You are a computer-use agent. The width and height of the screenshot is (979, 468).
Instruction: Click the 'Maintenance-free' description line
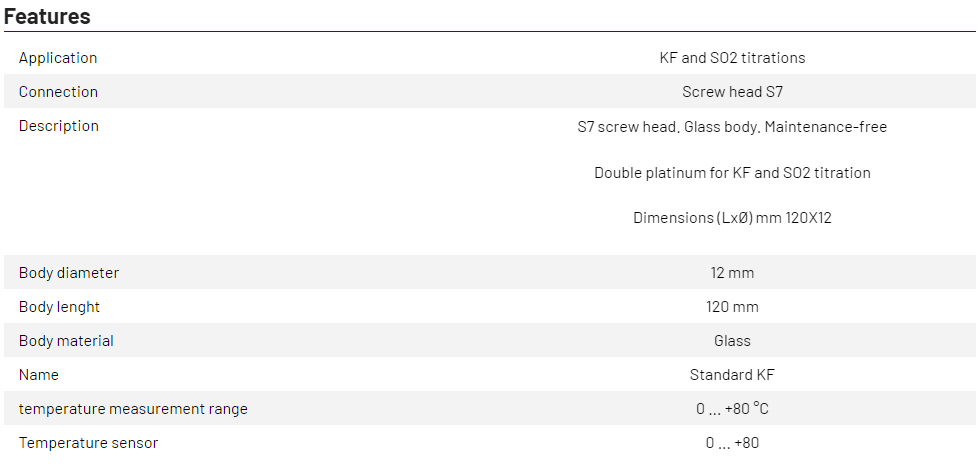[732, 127]
